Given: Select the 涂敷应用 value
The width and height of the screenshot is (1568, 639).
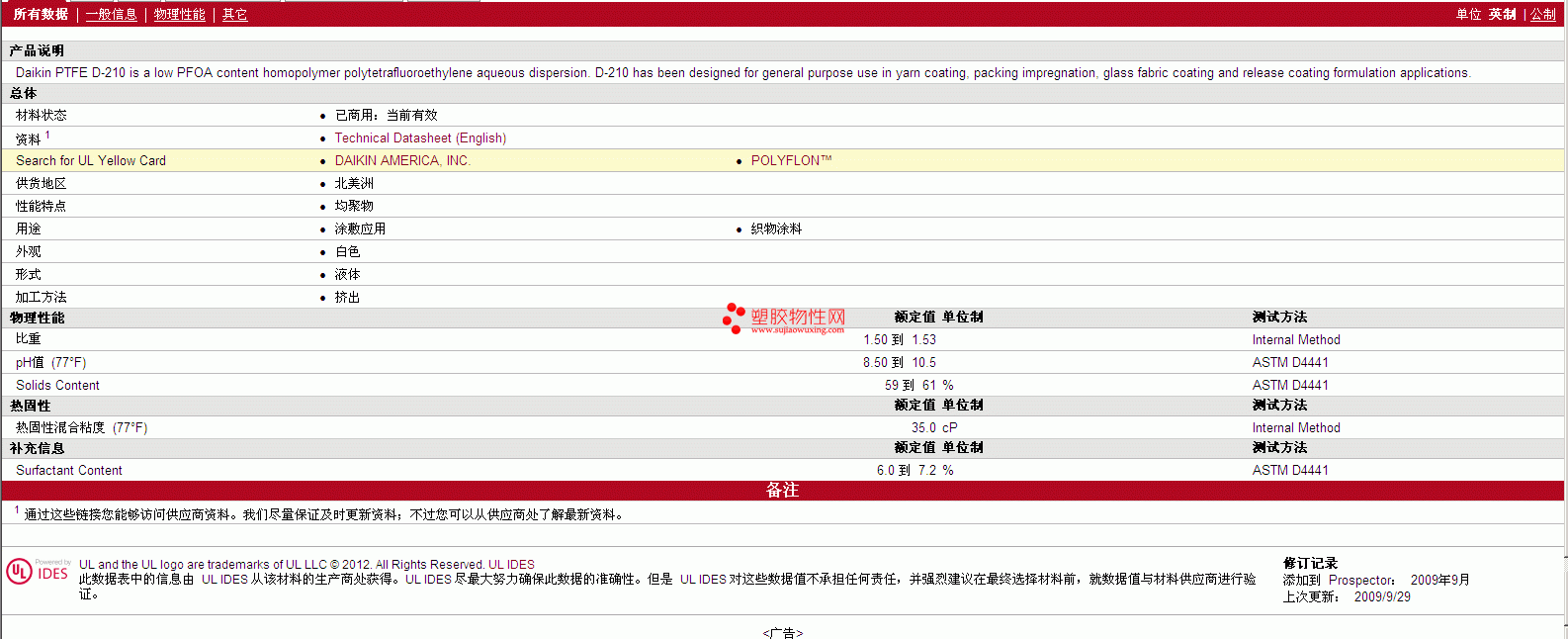Looking at the screenshot, I should [360, 228].
